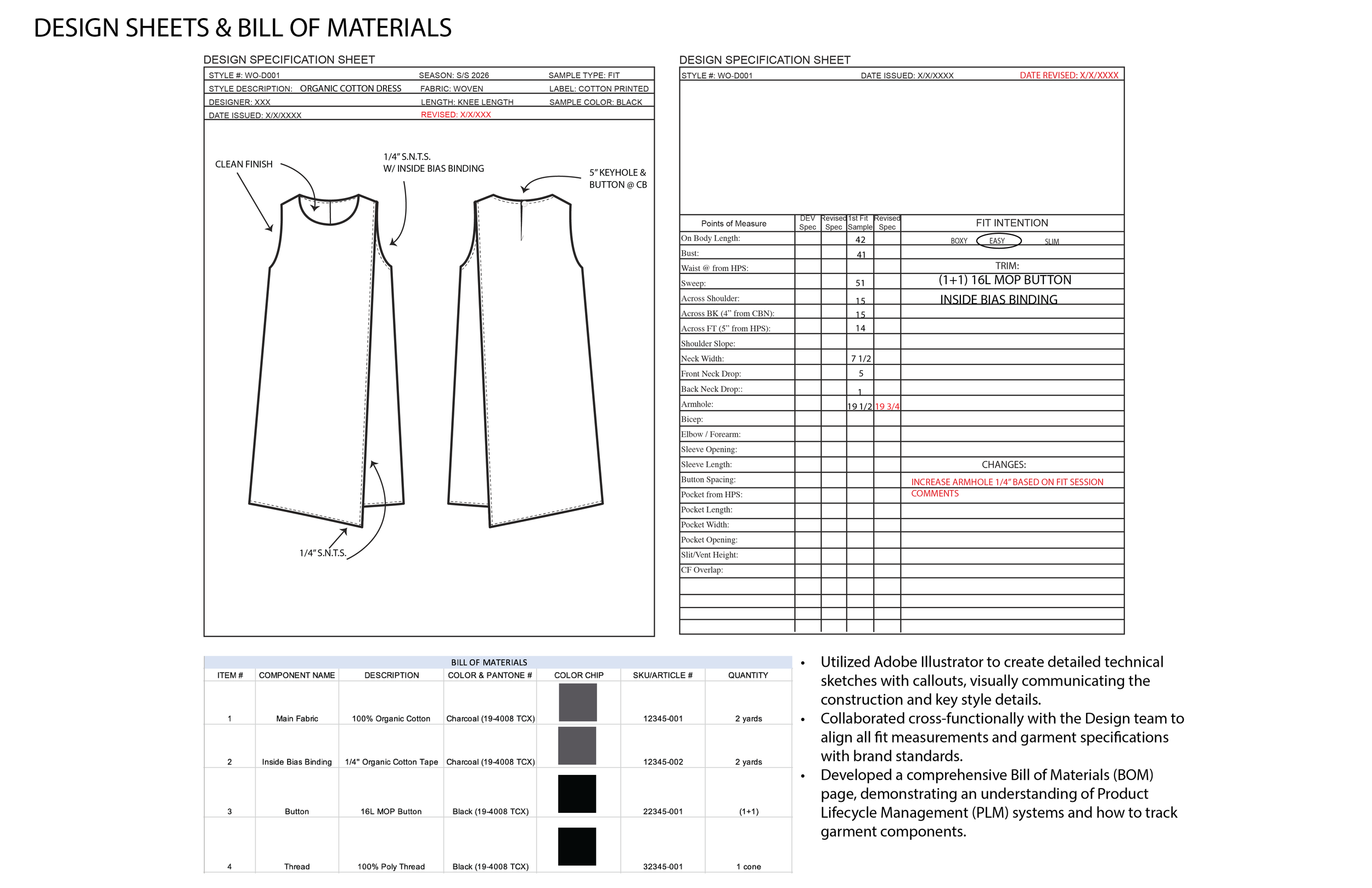Select the BOXY fit intention option
Screen dimensions: 1372x888
pos(959,241)
